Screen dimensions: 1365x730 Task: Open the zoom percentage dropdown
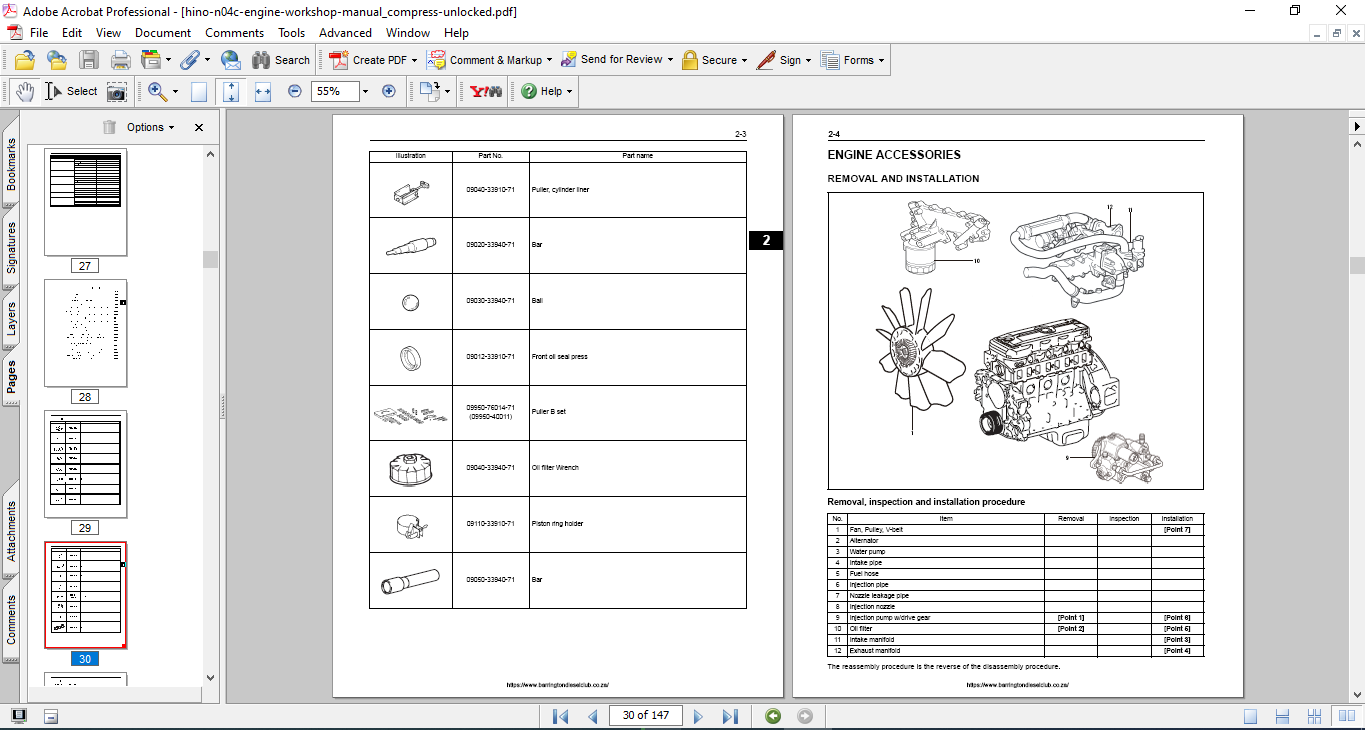point(365,91)
